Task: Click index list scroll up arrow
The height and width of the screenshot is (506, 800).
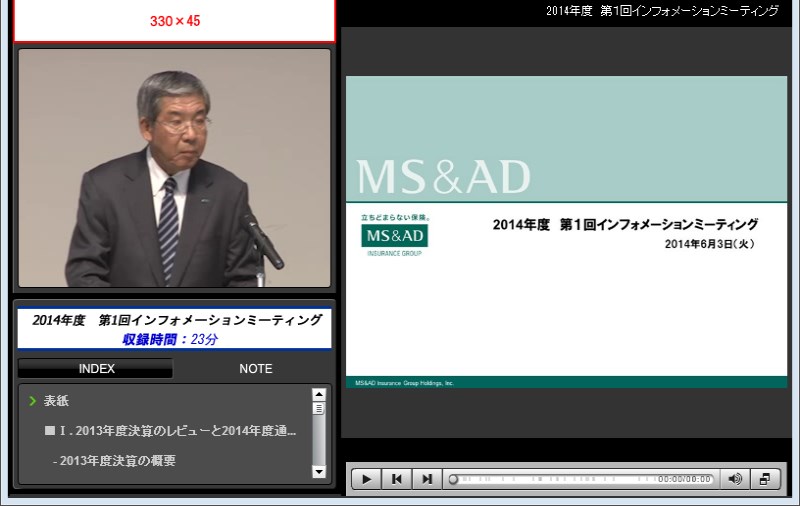Action: coord(319,394)
